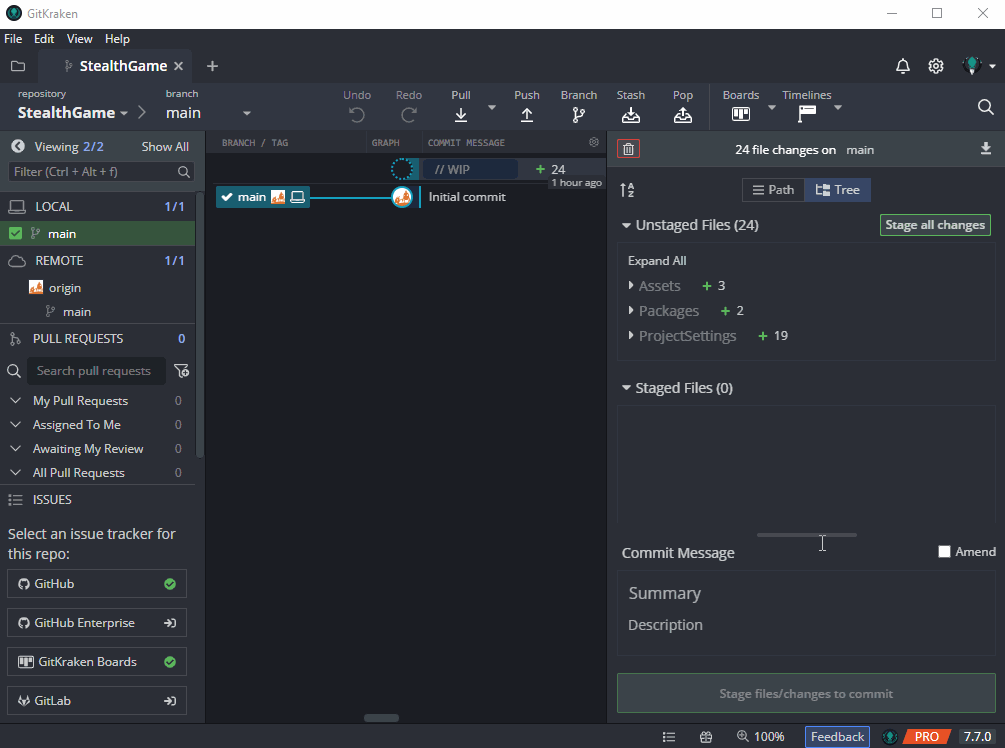The height and width of the screenshot is (748, 1005).
Task: Click Stage all changes button
Action: [935, 225]
